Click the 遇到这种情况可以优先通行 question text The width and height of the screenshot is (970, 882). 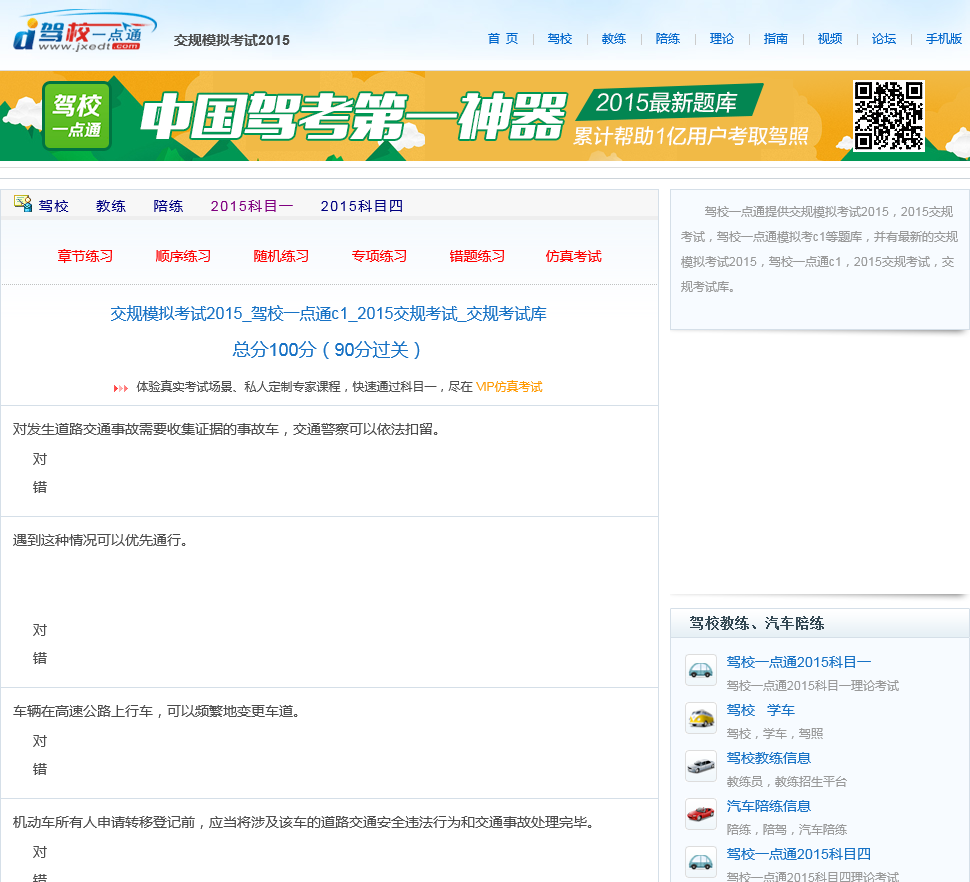point(101,540)
